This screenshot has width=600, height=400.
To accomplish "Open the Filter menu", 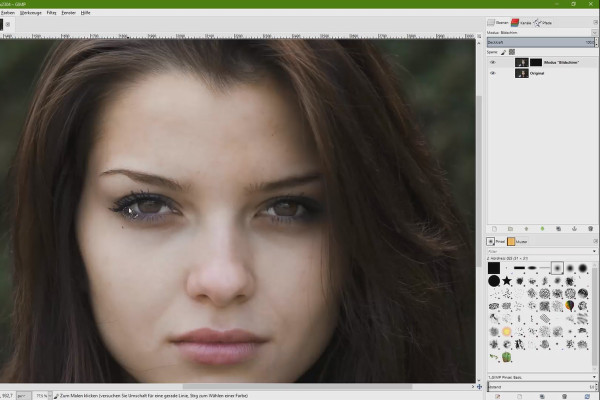I will coord(51,13).
